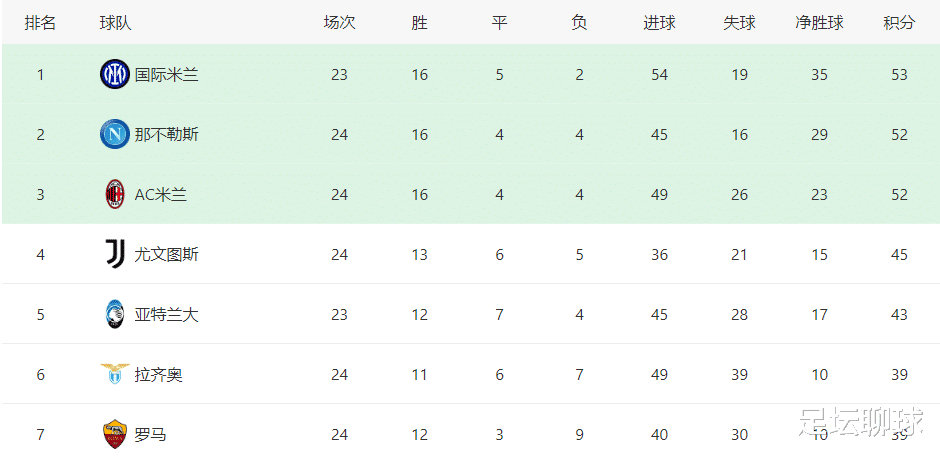The image size is (940, 458).
Task: Click the Inter Milan club logo
Action: click(115, 74)
